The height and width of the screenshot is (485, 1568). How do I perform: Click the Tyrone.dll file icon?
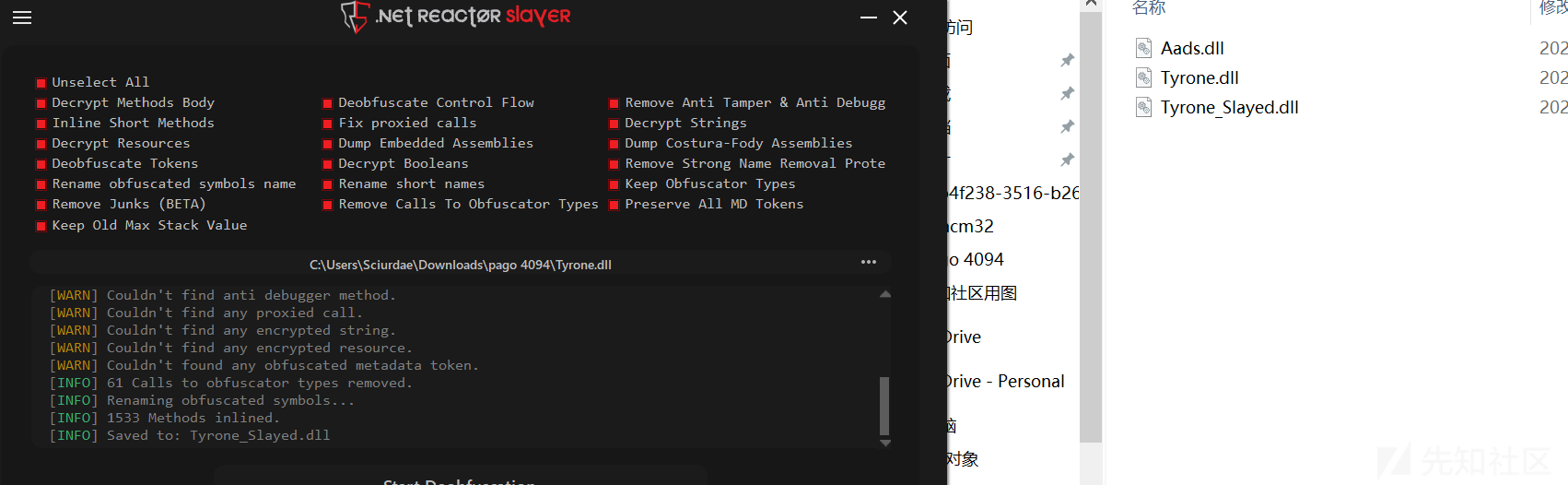click(1144, 77)
